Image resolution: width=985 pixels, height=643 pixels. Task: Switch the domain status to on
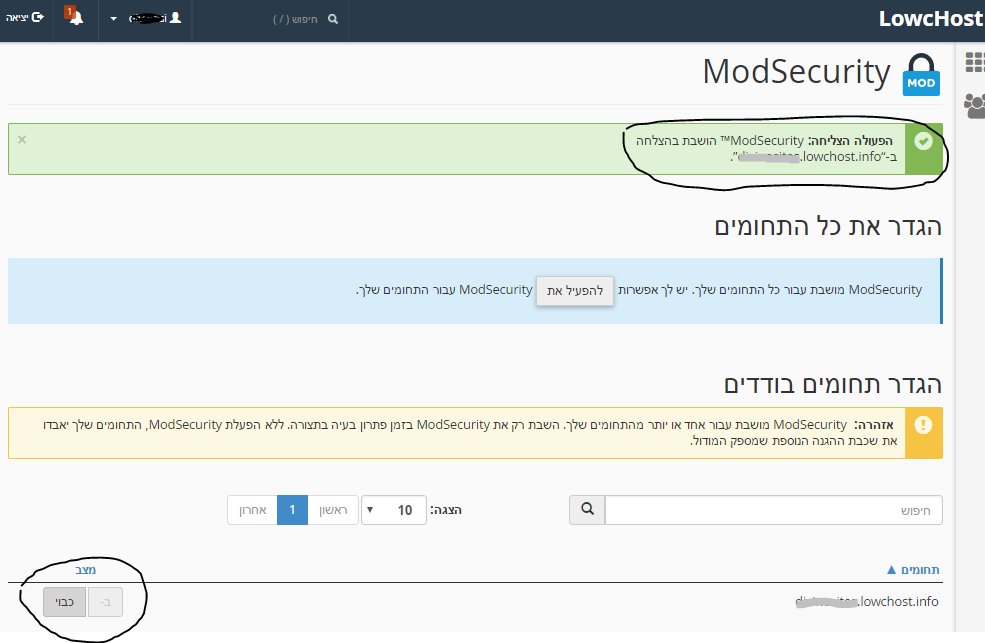(104, 601)
